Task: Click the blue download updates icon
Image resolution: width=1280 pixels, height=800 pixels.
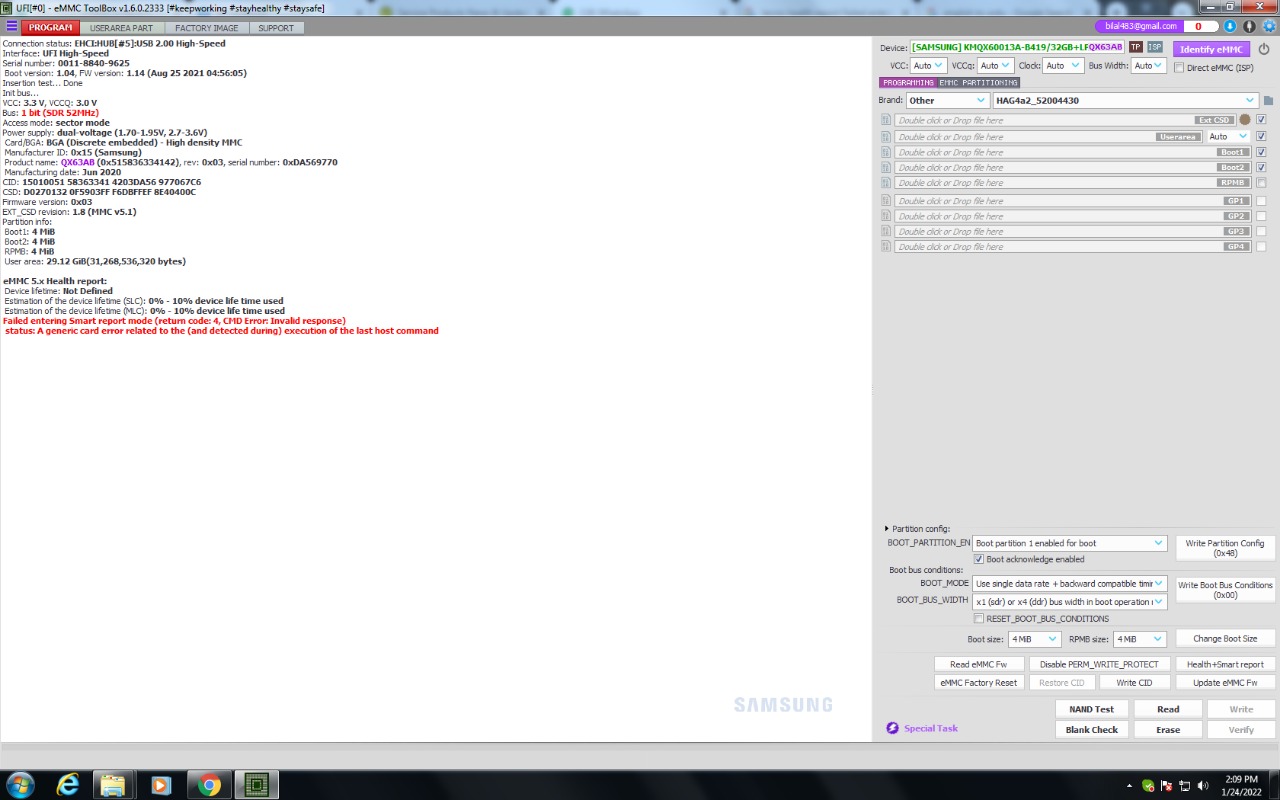Action: tap(1230, 26)
